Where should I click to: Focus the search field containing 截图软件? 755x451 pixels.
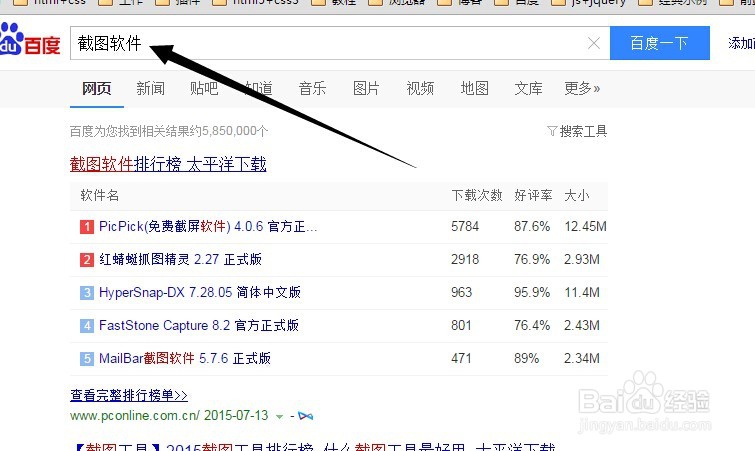(x=340, y=43)
